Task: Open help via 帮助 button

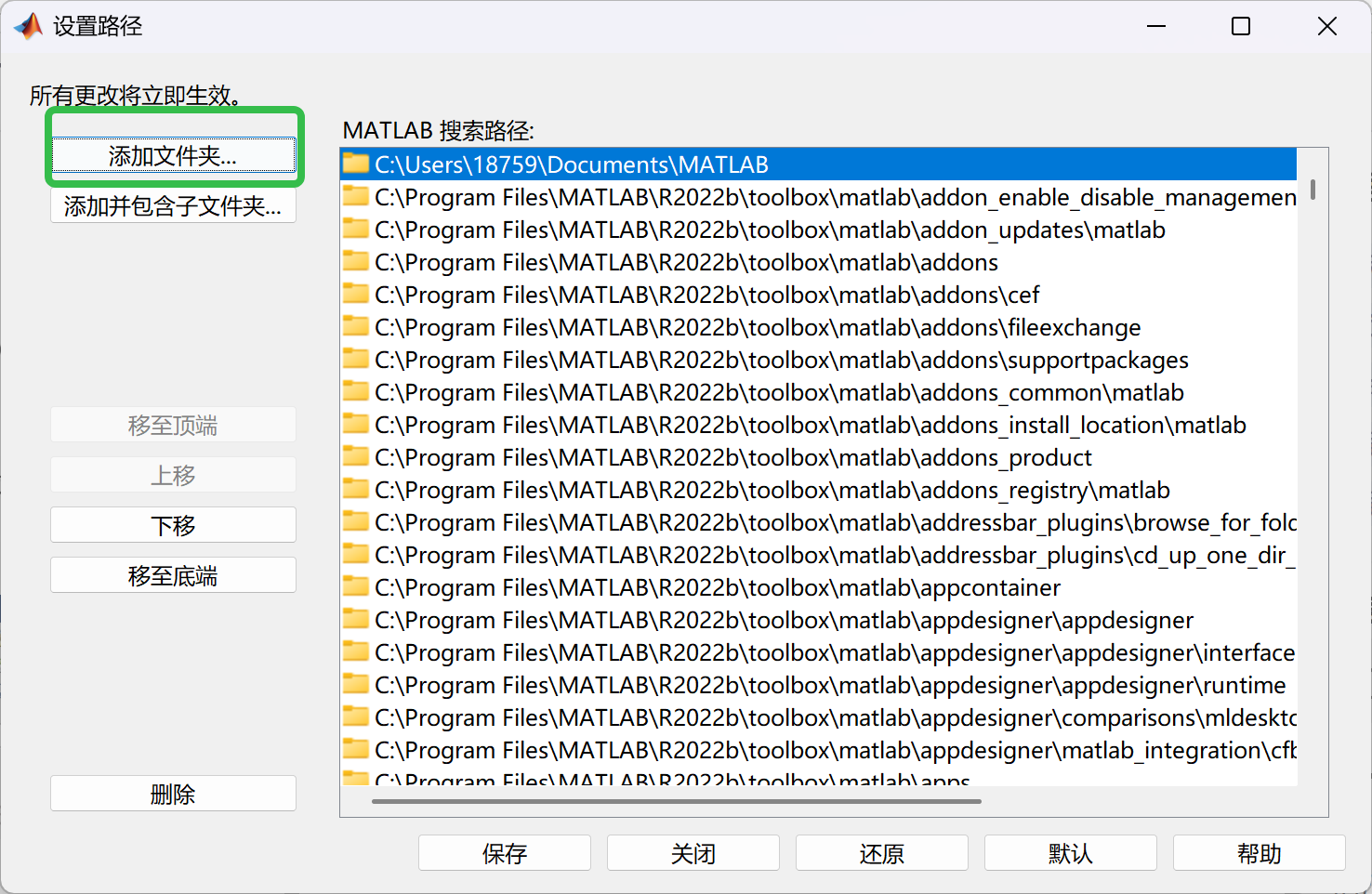Action: tap(1260, 853)
